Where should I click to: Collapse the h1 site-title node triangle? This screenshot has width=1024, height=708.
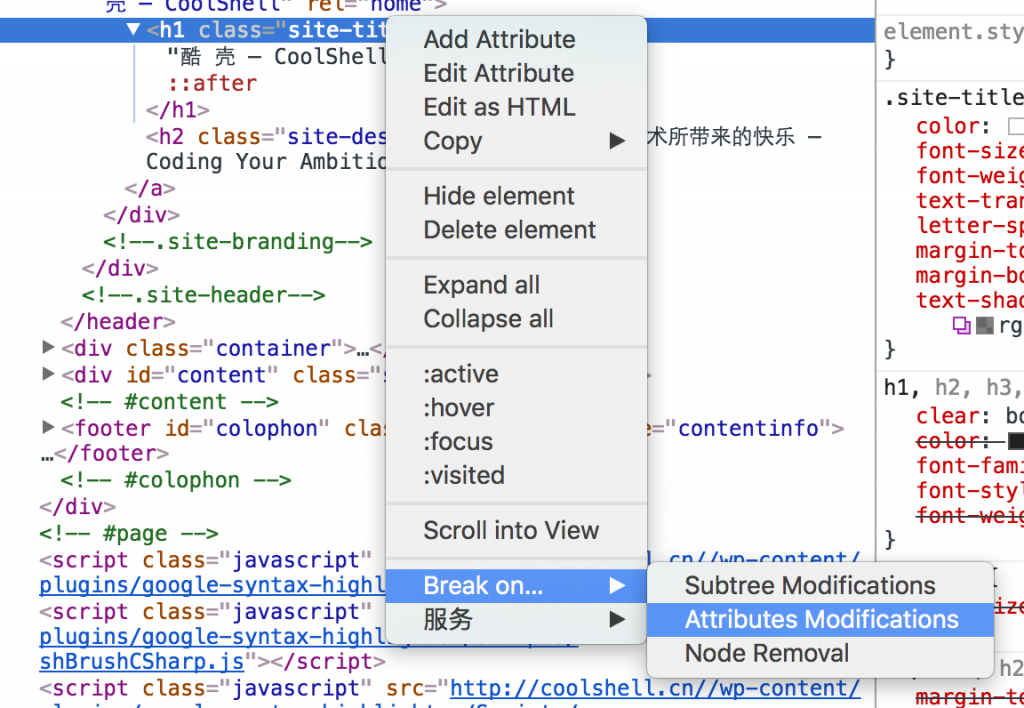click(133, 29)
